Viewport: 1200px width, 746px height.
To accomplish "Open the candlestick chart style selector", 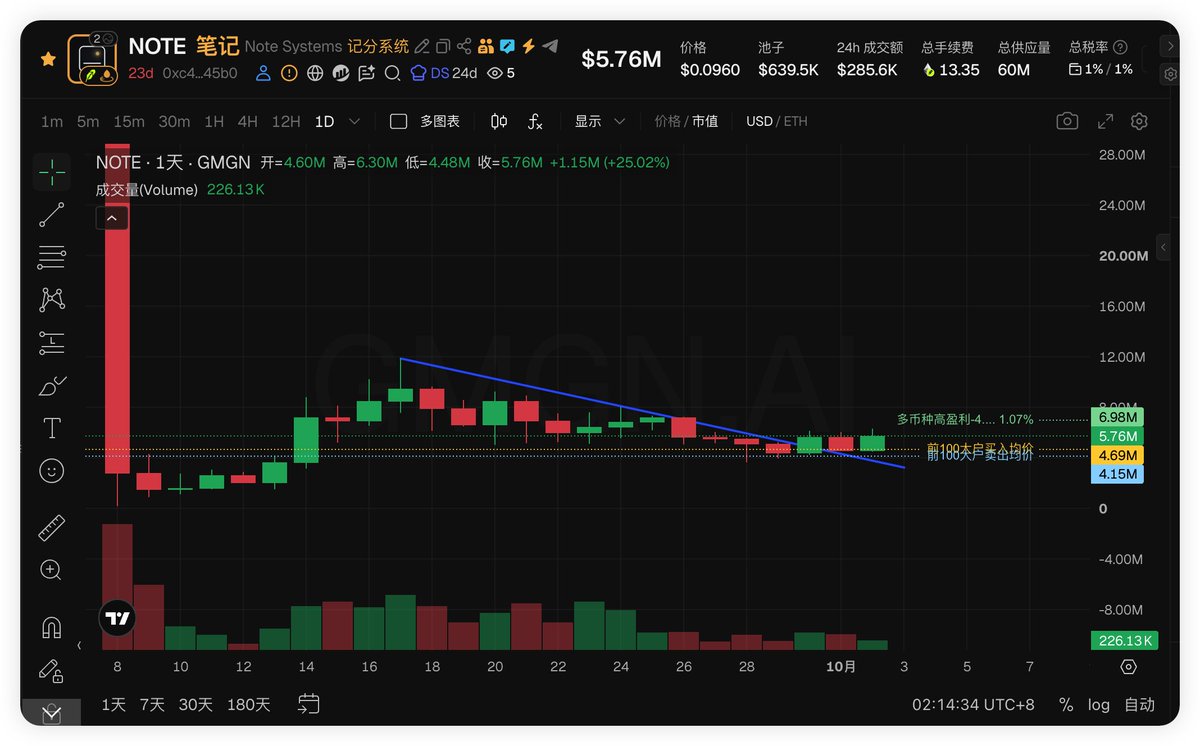I will [499, 121].
